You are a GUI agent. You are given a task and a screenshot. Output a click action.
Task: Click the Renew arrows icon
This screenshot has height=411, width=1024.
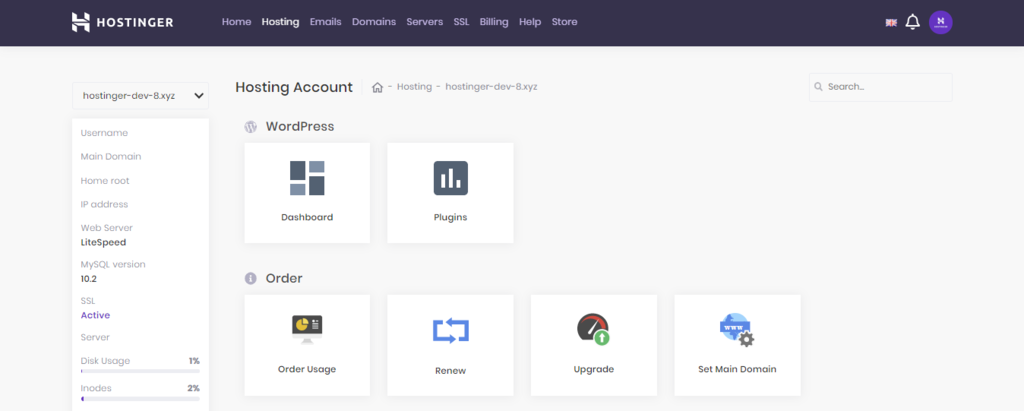click(x=451, y=330)
